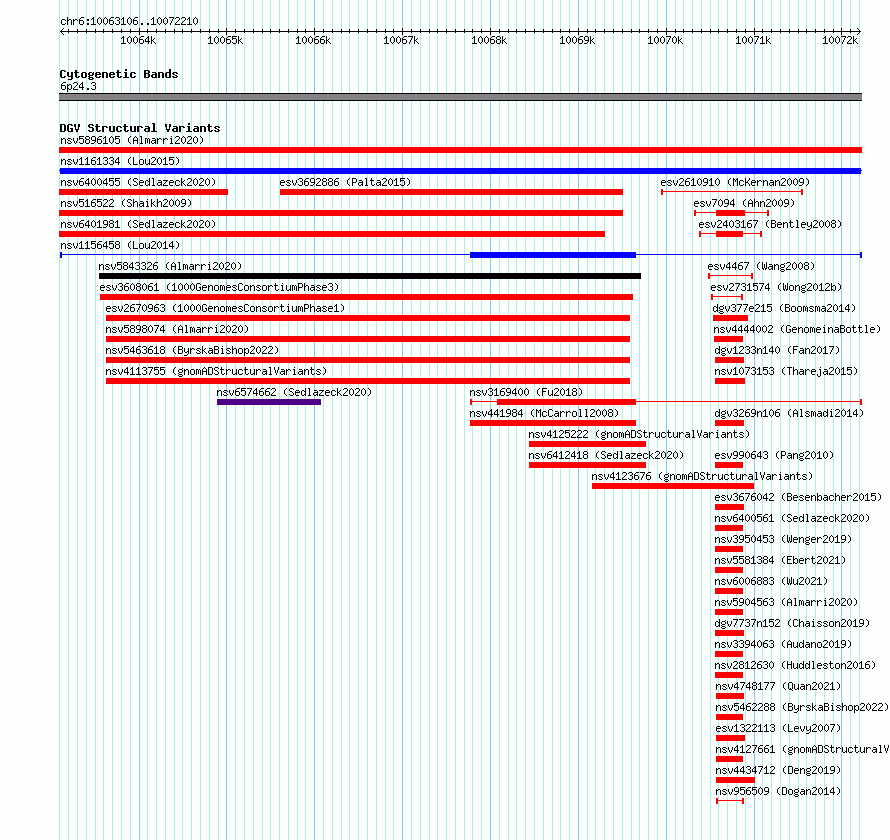The width and height of the screenshot is (890, 840).
Task: Select the nsv516522 (Shaikh2009) label
Action: [x=126, y=203]
